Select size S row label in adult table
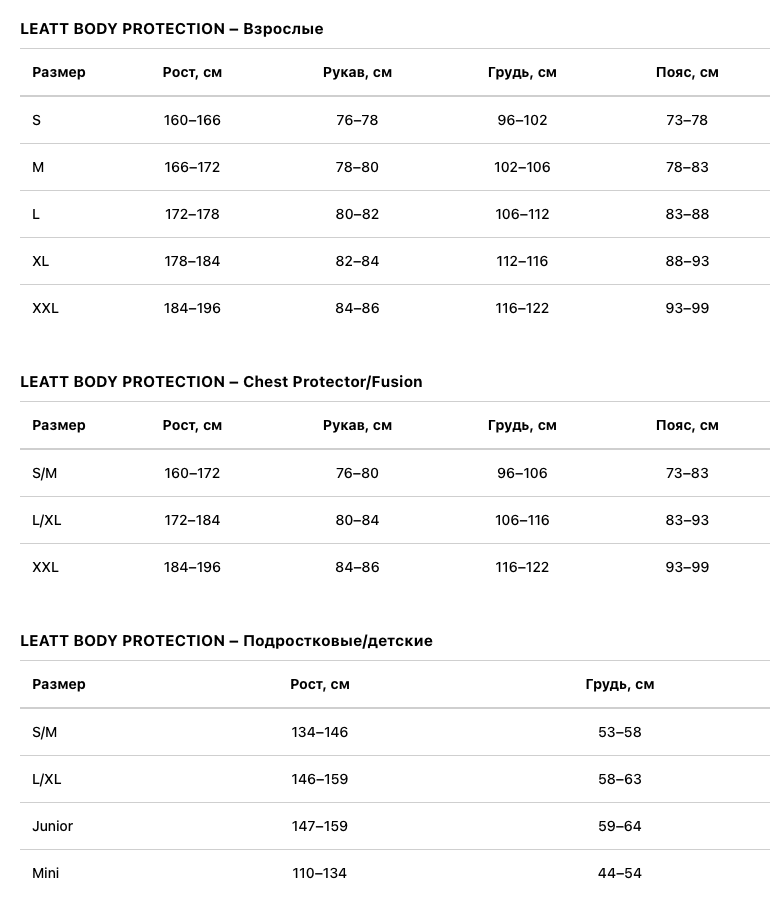This screenshot has width=784, height=901. pos(37,120)
